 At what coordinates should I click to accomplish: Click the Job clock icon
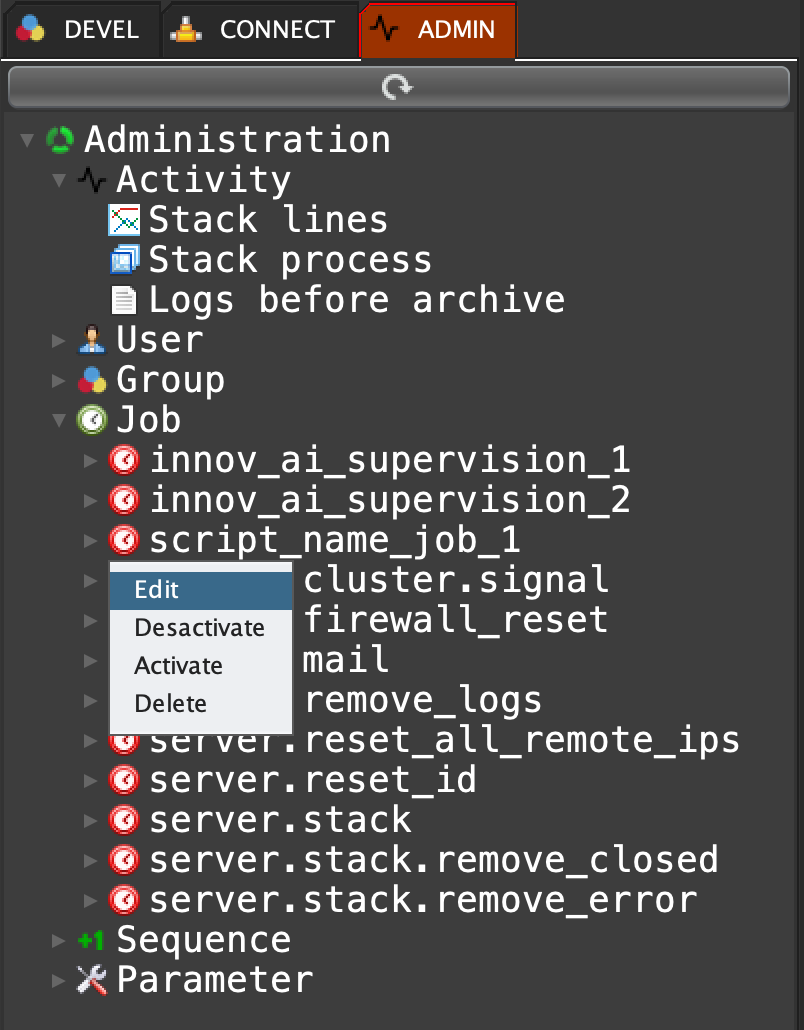[x=92, y=420]
